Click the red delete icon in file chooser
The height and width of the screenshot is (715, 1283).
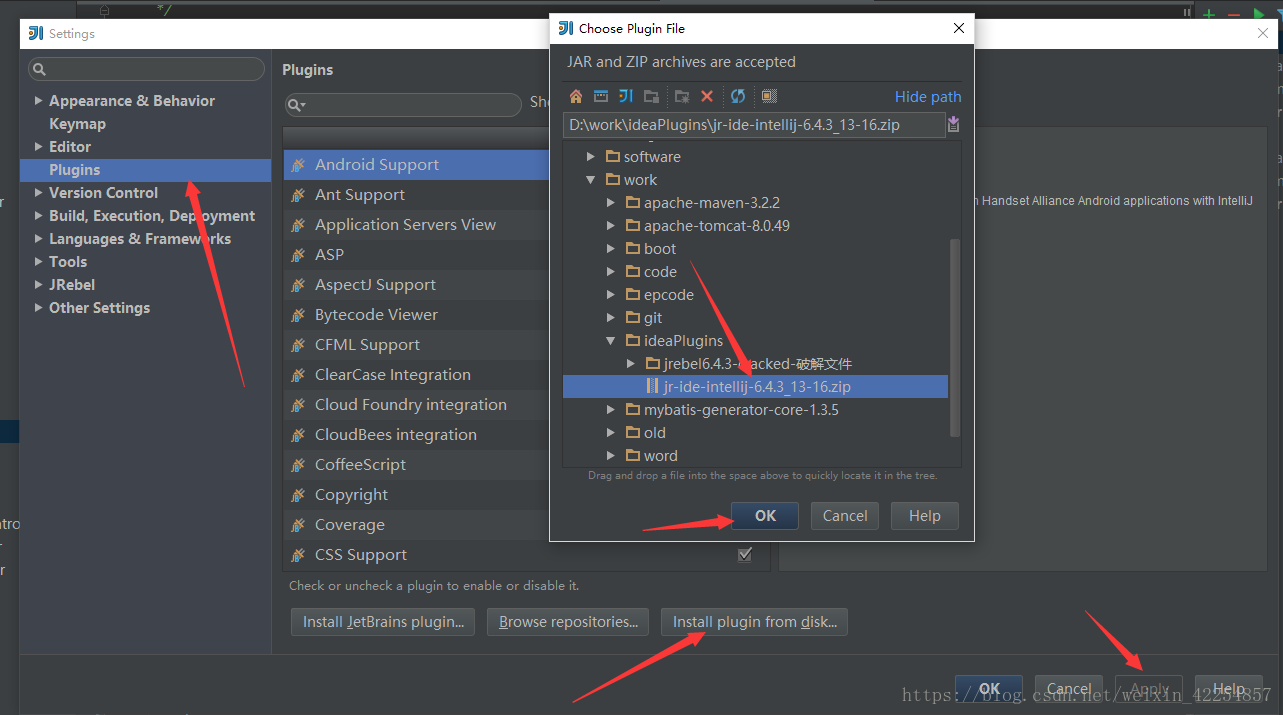pos(707,96)
